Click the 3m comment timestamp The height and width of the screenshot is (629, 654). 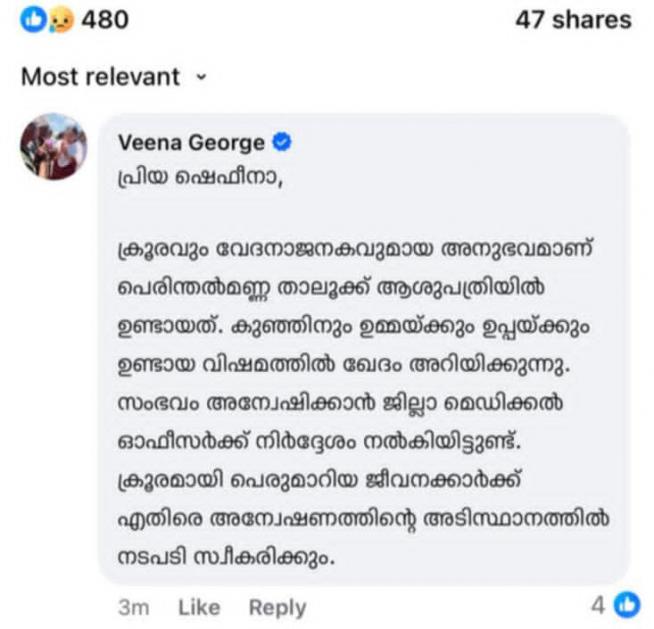coord(133,606)
